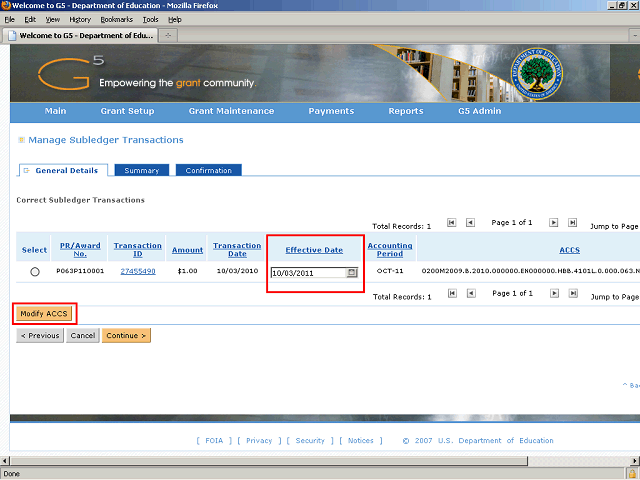
Task: Open transaction ID 27455490 link
Action: 138,271
